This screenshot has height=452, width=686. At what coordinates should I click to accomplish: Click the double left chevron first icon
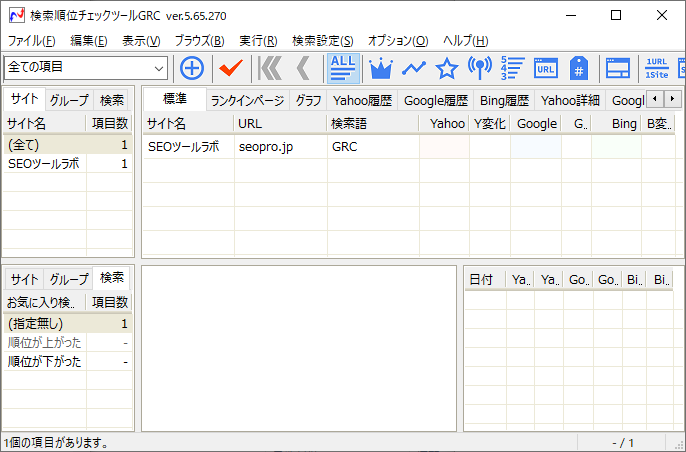[270, 69]
